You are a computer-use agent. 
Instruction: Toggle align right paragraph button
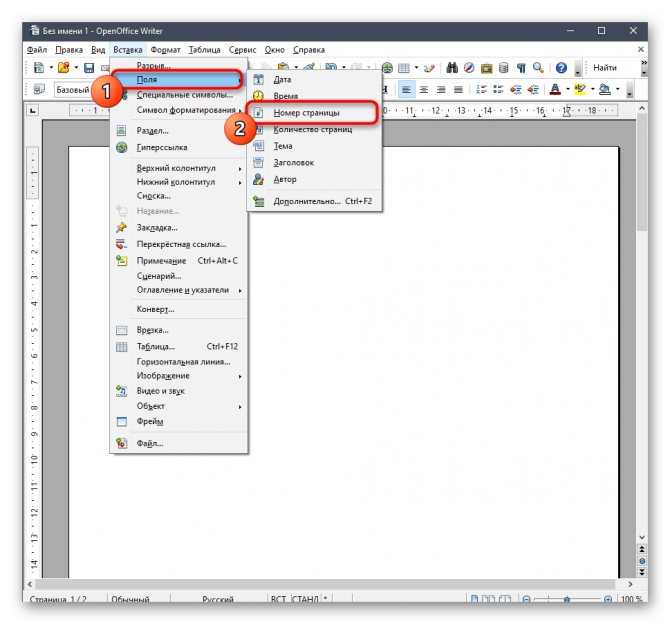441,89
